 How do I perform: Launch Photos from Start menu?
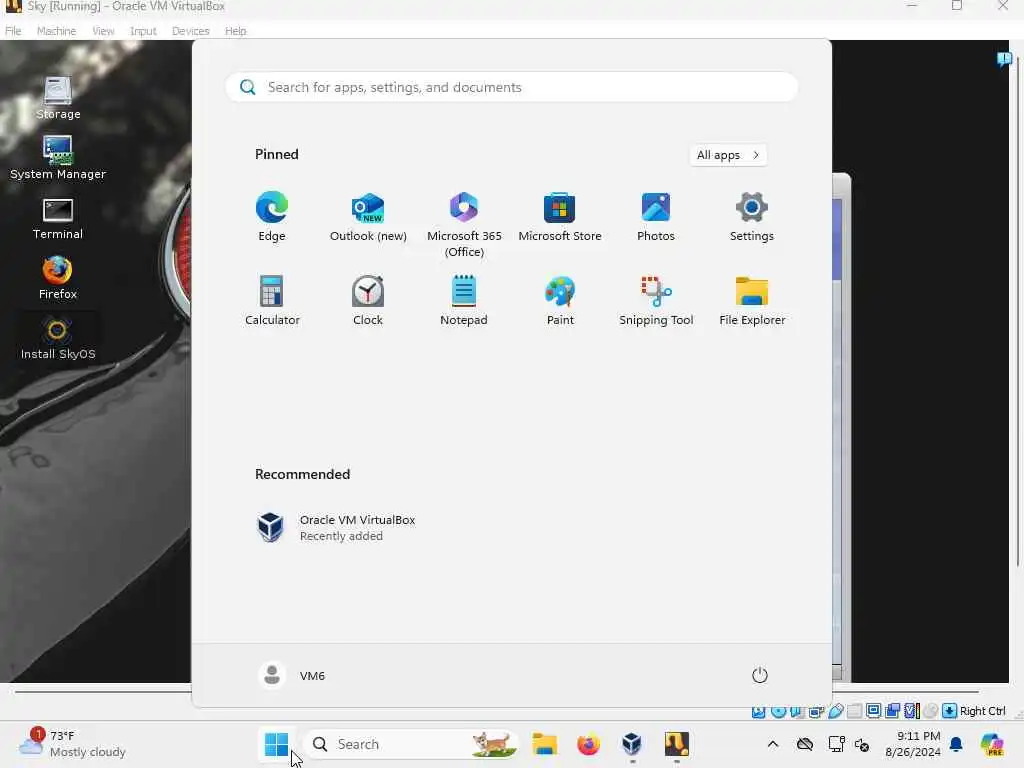pyautogui.click(x=656, y=217)
